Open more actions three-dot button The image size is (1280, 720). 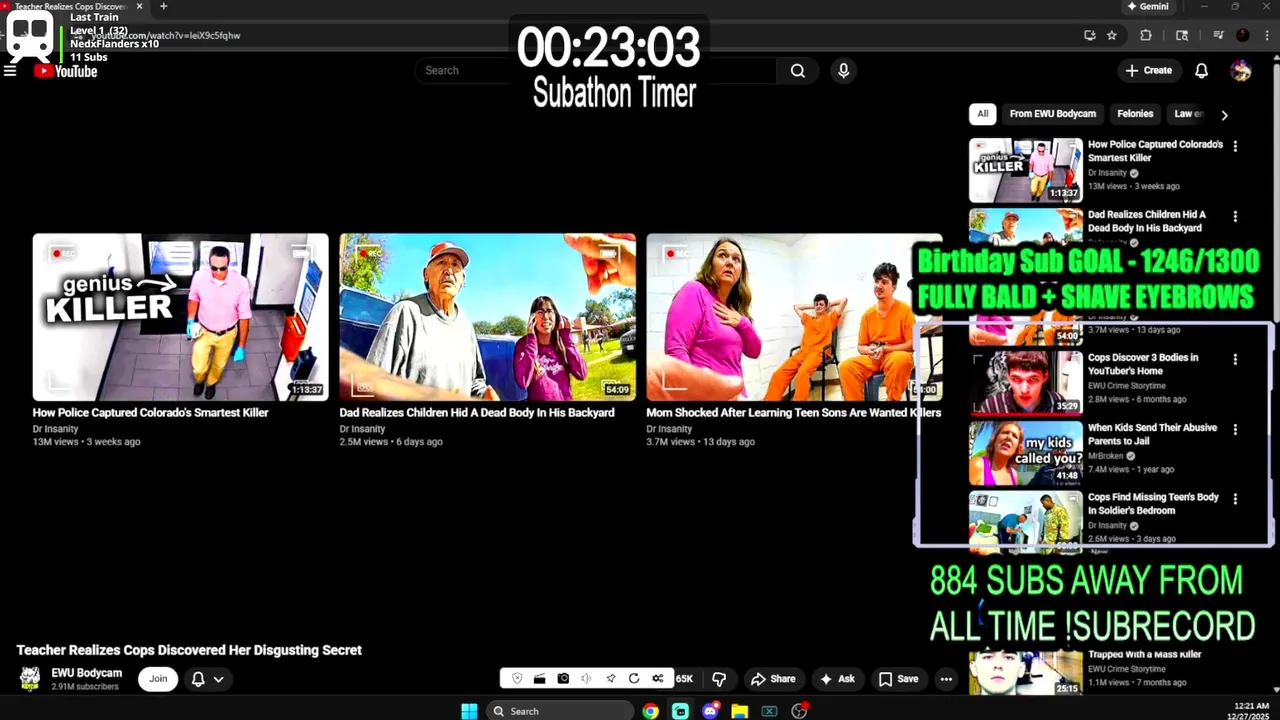click(946, 679)
